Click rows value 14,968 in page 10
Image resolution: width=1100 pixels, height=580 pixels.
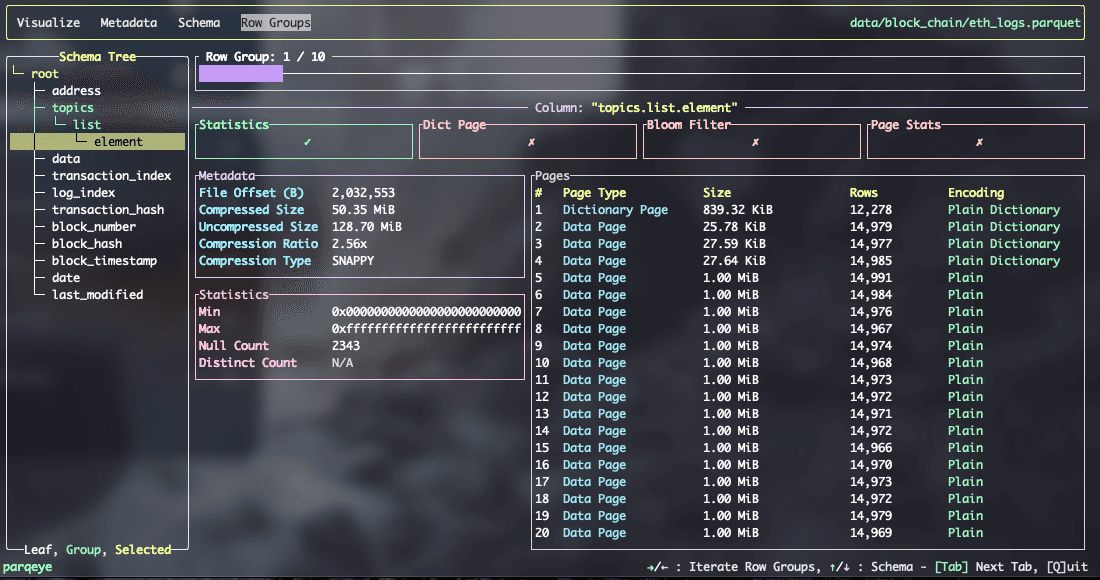(x=871, y=363)
